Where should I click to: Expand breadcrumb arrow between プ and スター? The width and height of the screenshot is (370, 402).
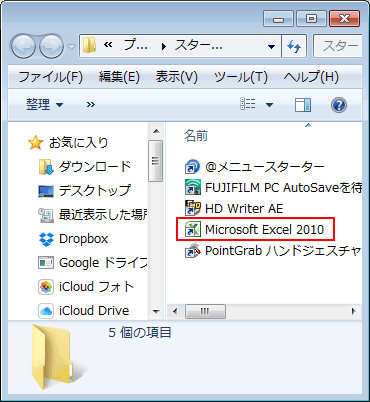point(163,46)
